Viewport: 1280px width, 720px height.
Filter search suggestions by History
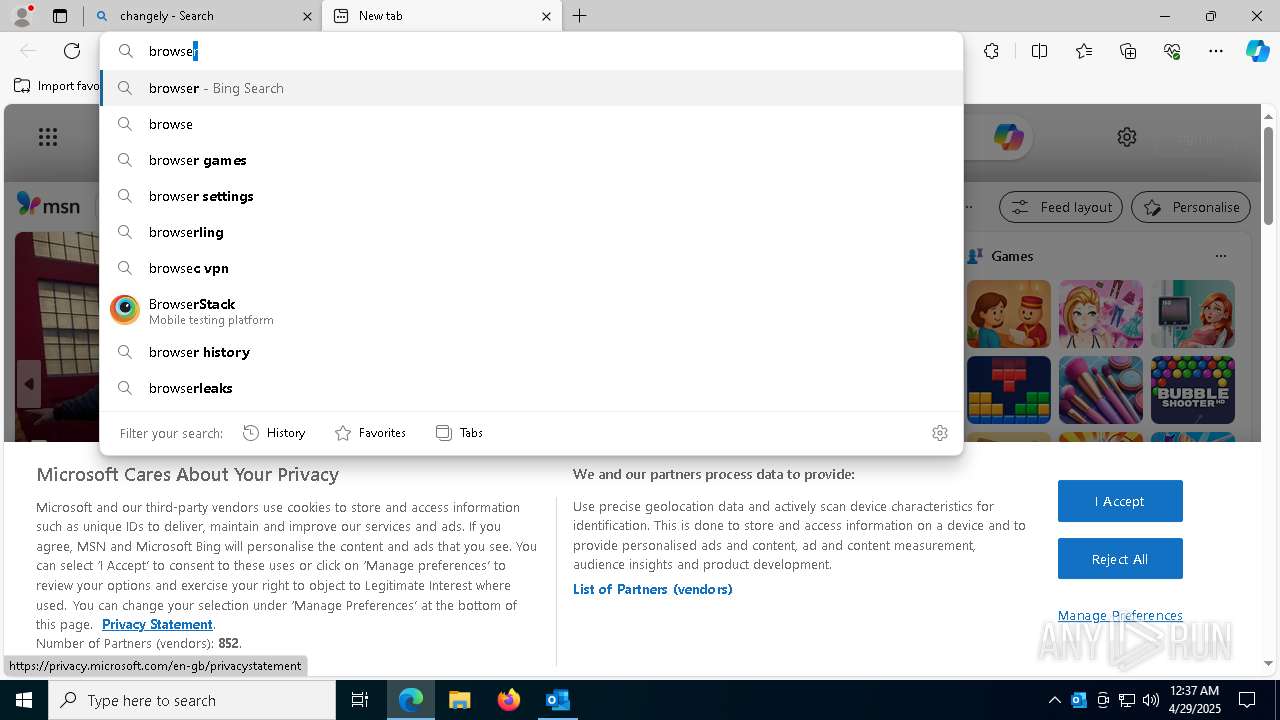tap(274, 433)
